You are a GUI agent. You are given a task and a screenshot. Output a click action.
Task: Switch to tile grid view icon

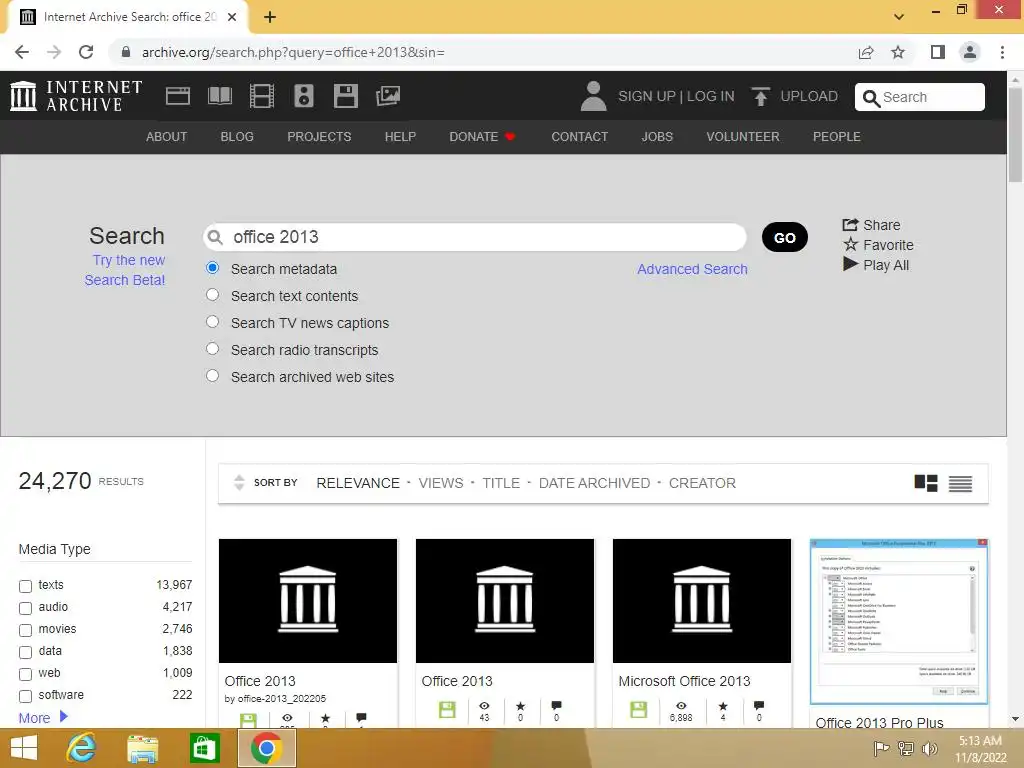coord(925,483)
